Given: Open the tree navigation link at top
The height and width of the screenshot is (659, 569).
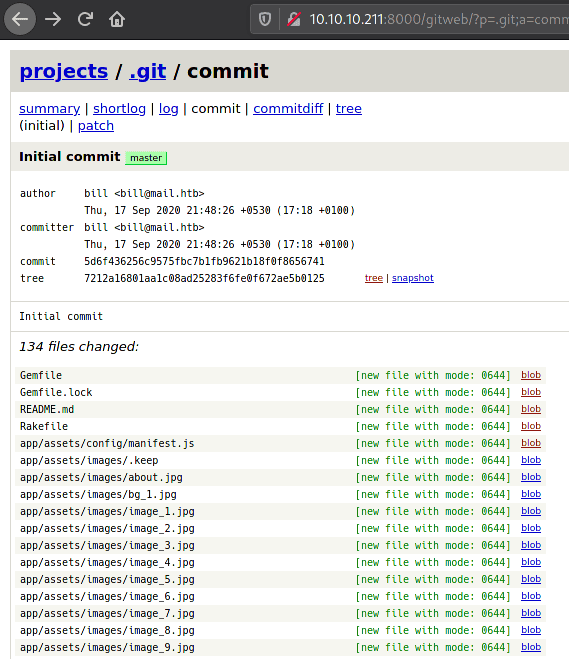Looking at the screenshot, I should coord(348,108).
